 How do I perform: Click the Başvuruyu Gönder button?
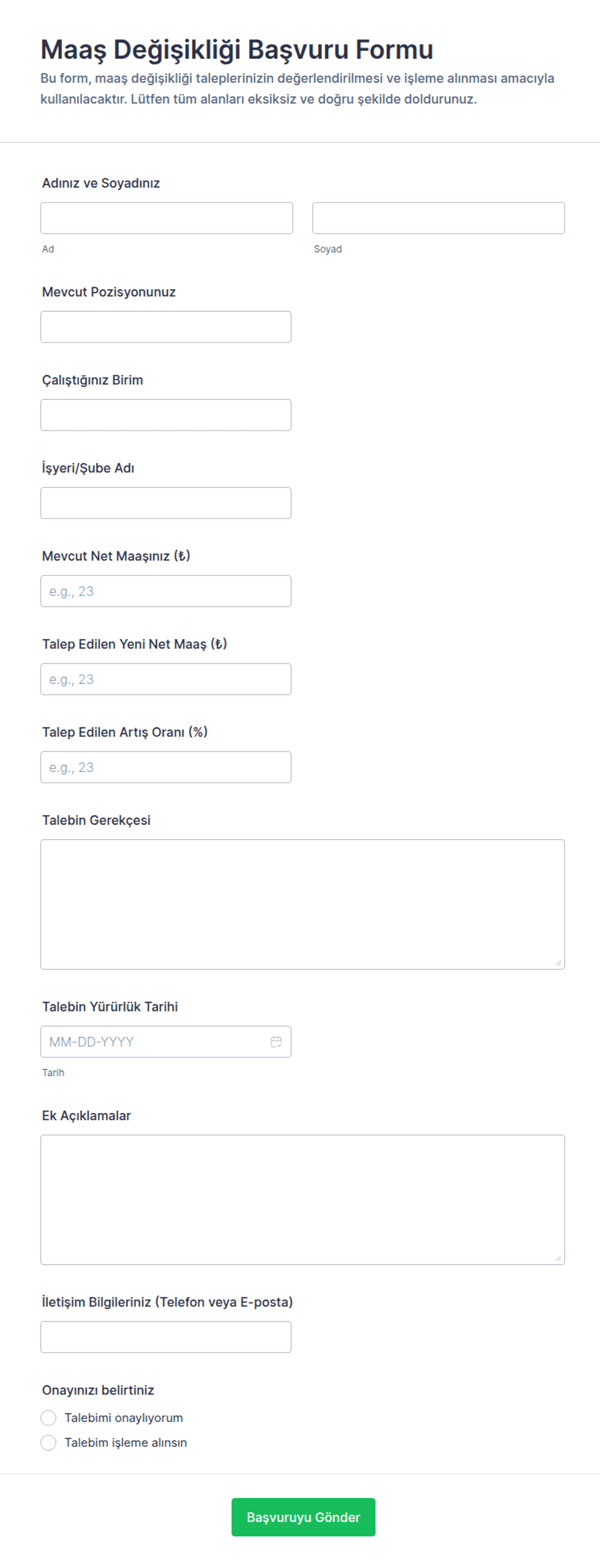[303, 1517]
